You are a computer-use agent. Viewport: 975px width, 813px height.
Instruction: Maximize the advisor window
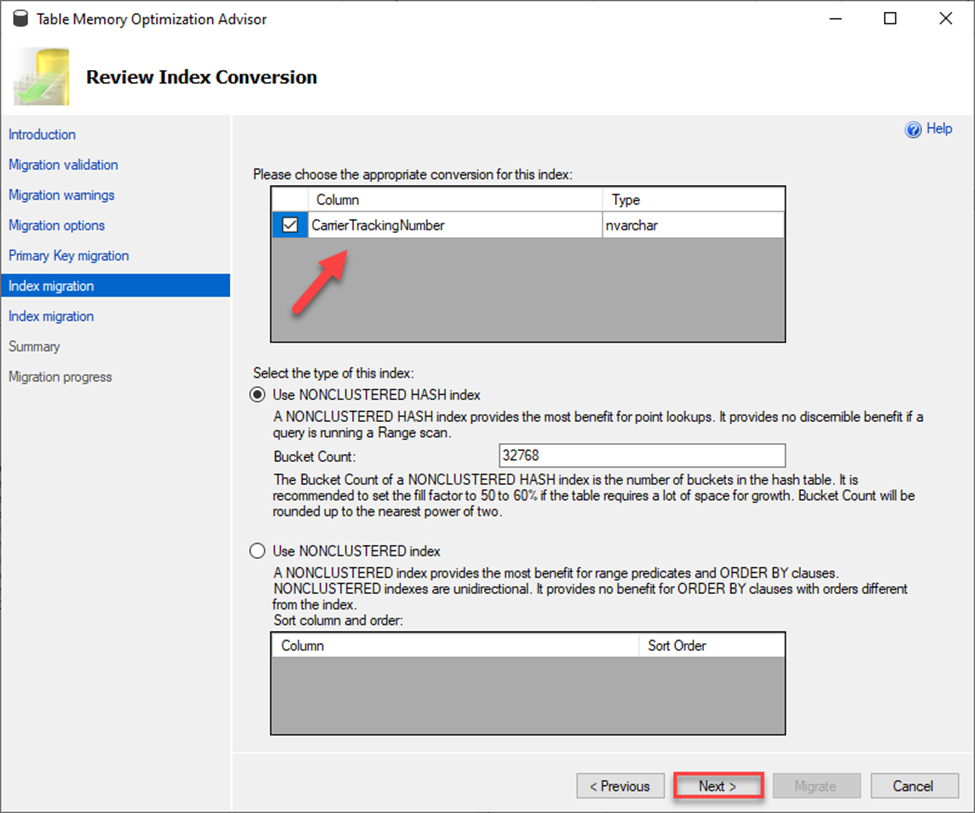pyautogui.click(x=890, y=19)
